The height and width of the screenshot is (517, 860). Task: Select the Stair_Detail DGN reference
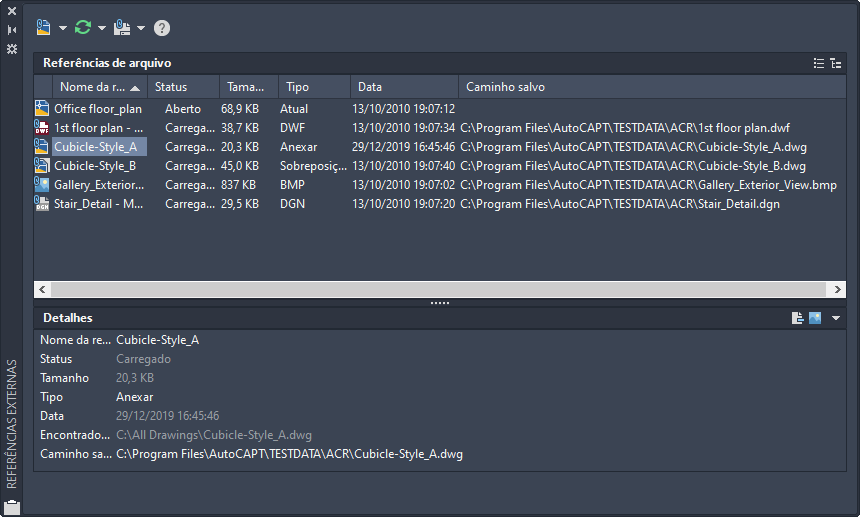[x=97, y=204]
